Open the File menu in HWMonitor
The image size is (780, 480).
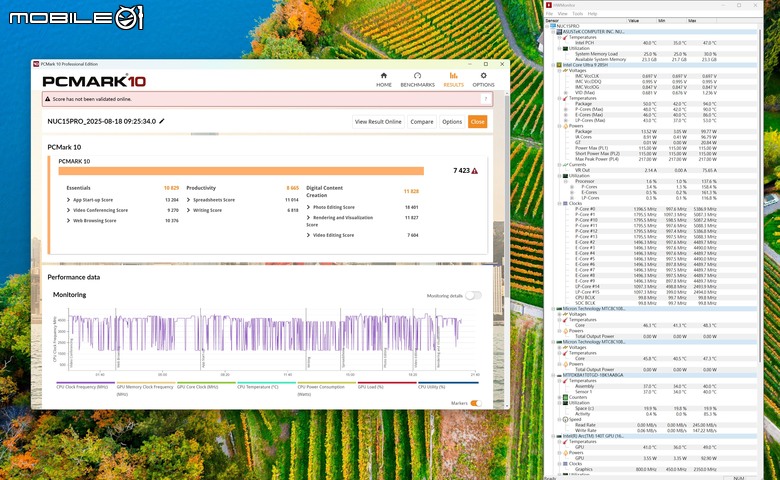point(549,13)
